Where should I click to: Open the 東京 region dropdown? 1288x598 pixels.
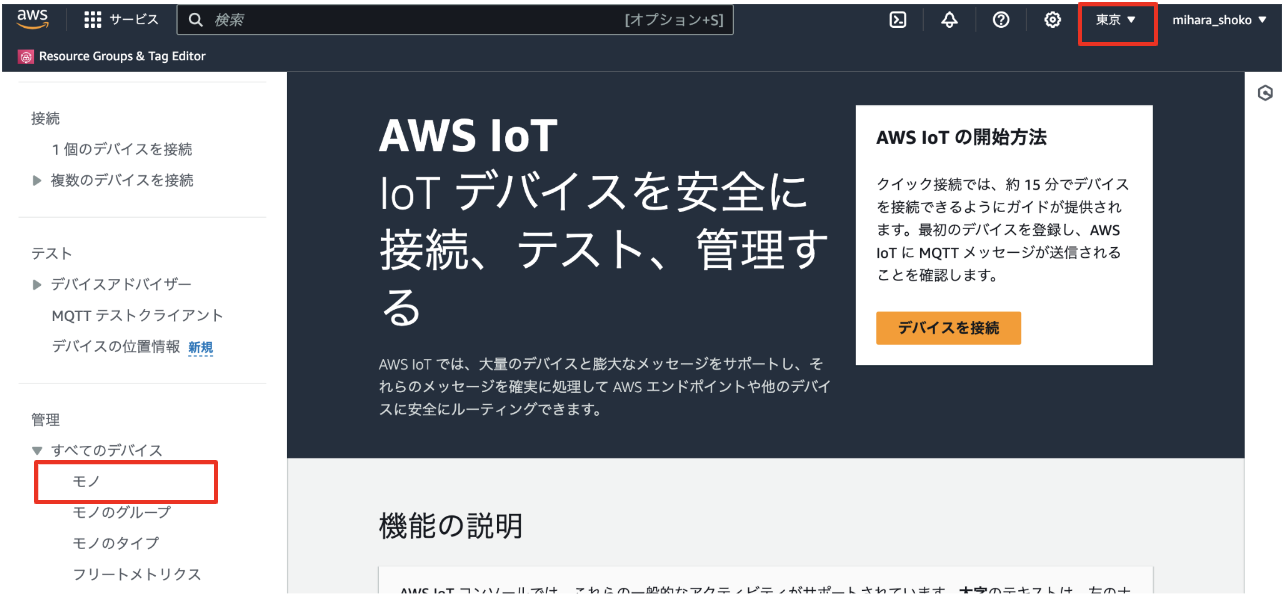point(1116,19)
